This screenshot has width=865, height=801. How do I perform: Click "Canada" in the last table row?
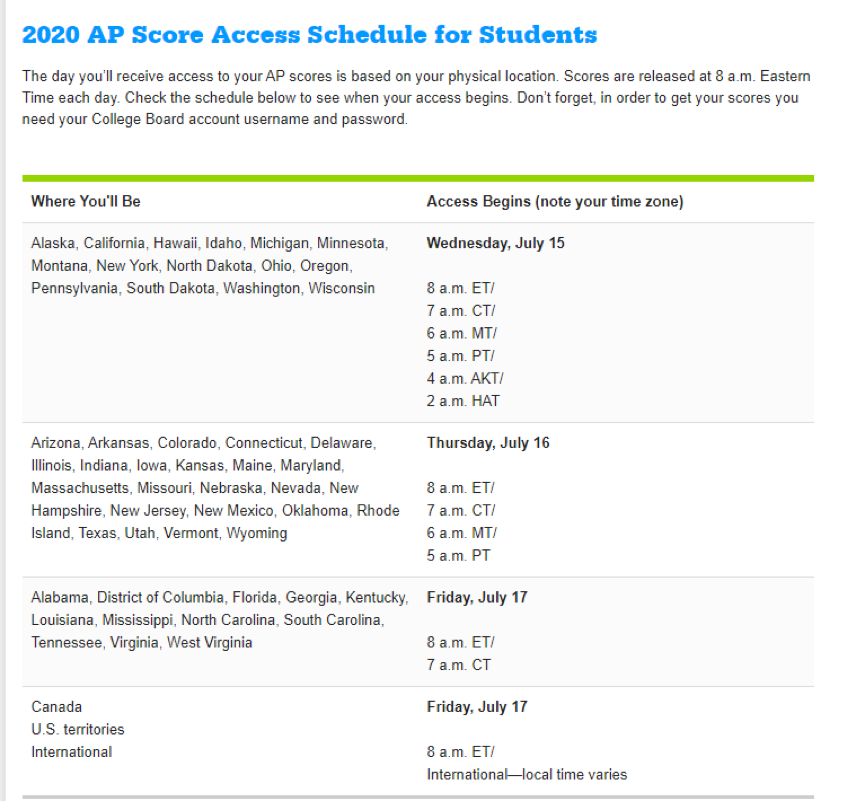[57, 707]
